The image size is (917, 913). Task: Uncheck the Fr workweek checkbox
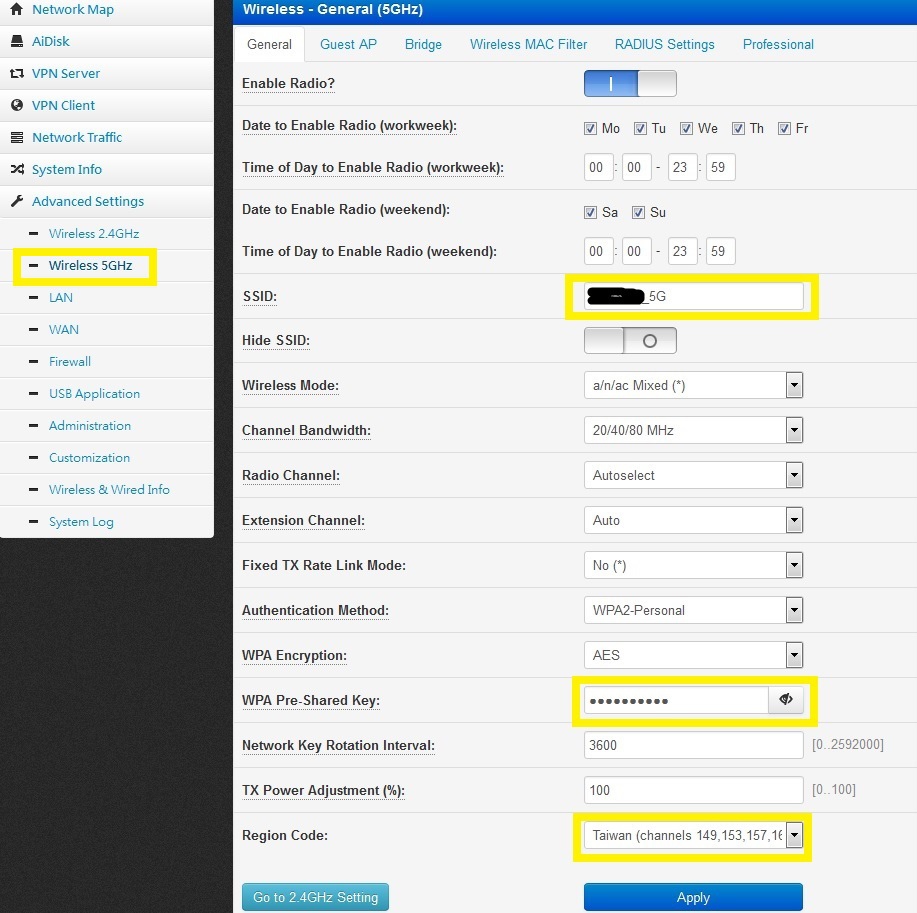click(x=784, y=129)
